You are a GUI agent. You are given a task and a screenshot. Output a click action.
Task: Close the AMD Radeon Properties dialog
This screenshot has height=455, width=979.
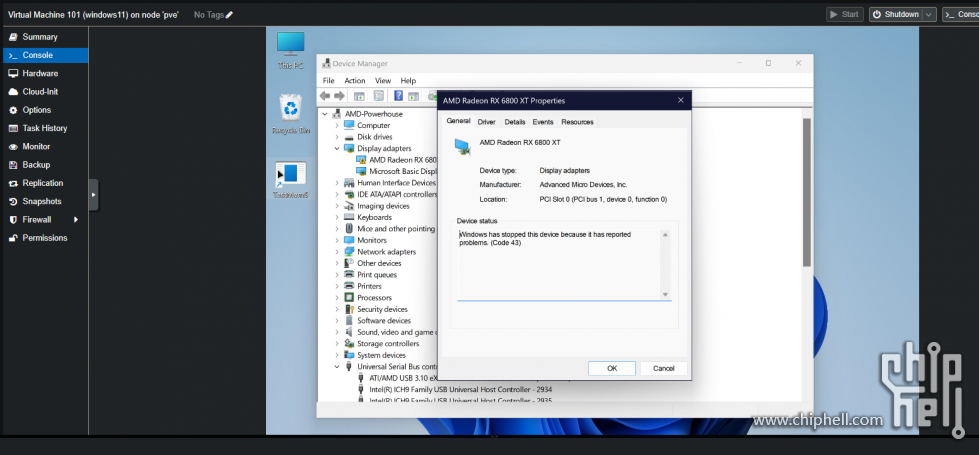coord(681,100)
